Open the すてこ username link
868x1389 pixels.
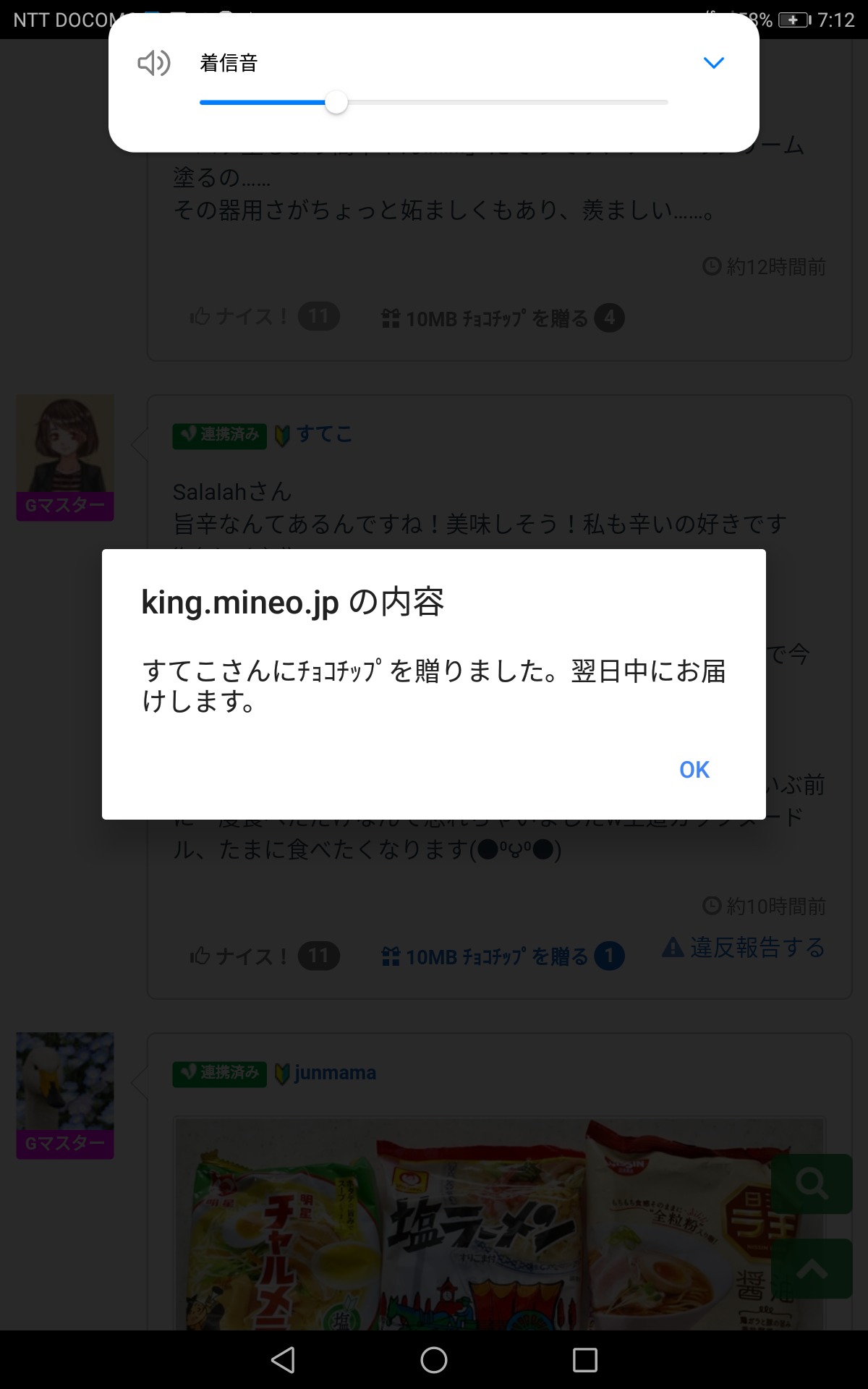(324, 434)
